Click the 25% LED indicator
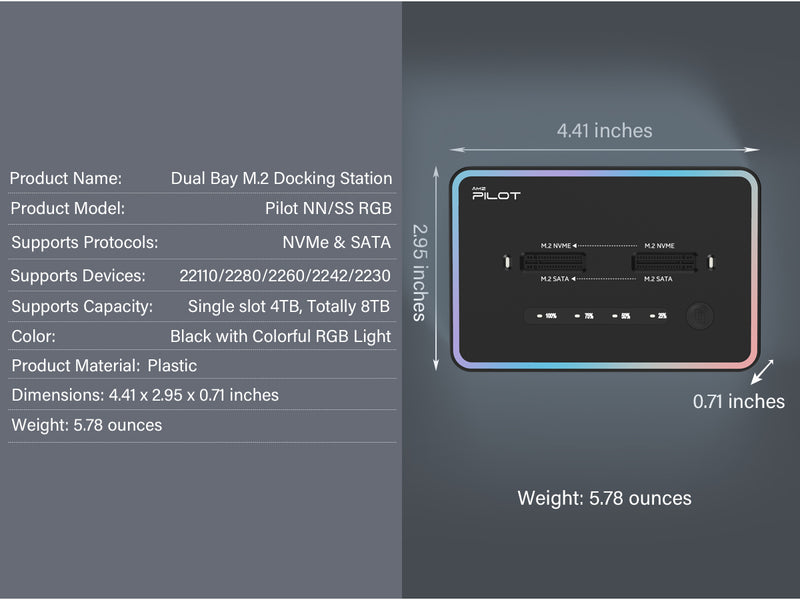 (658, 316)
